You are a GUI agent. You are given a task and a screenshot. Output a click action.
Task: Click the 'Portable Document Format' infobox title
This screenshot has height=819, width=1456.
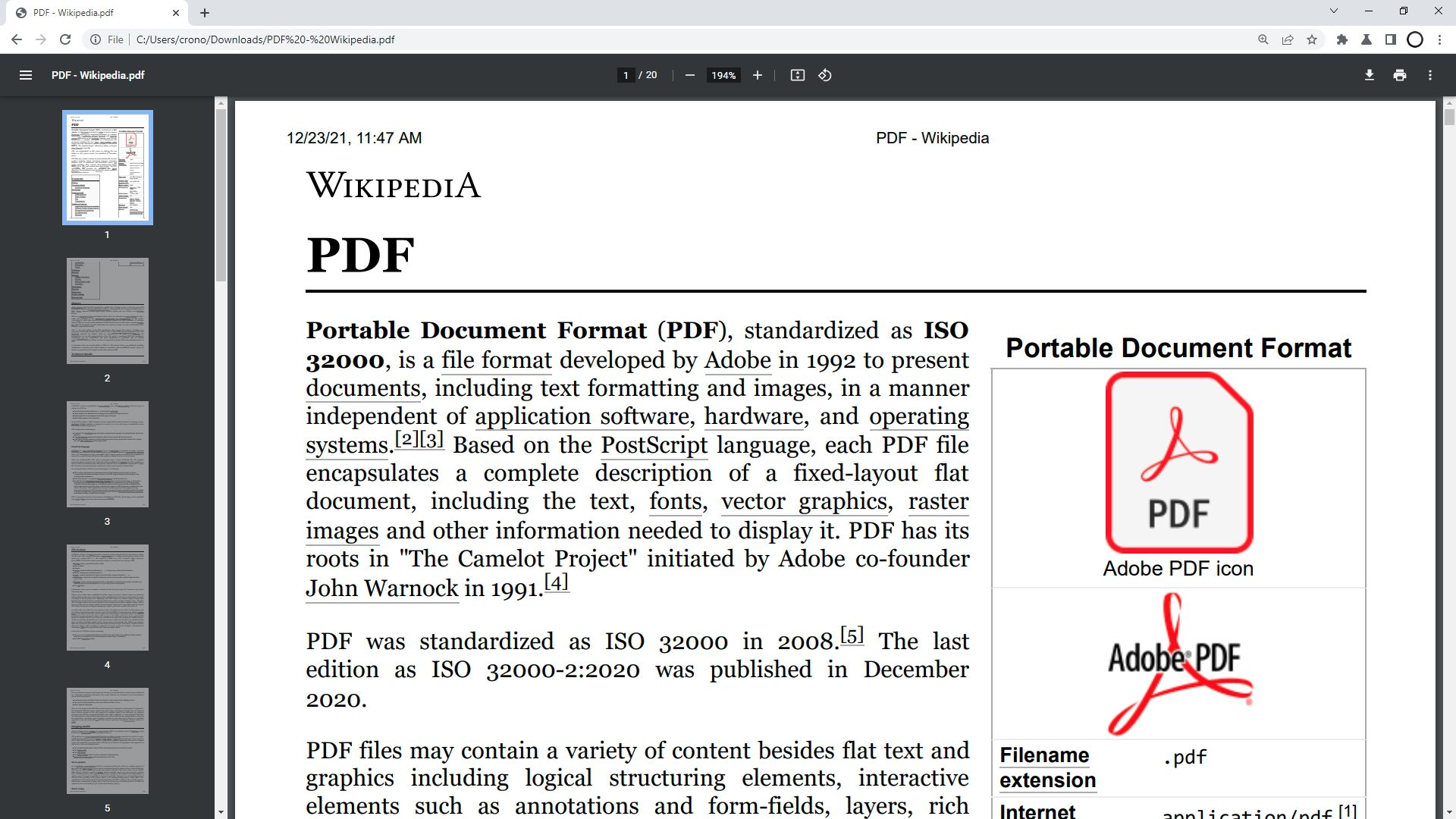(1178, 348)
